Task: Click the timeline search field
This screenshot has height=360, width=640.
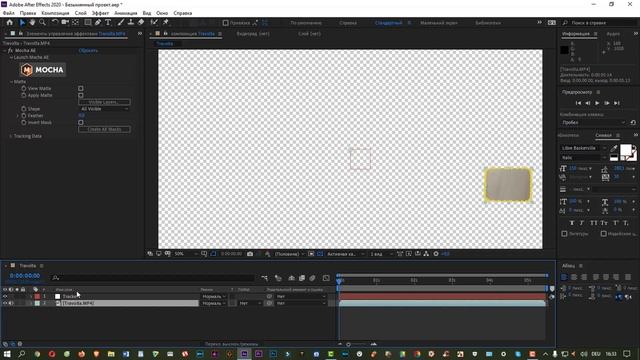Action: tap(153, 278)
